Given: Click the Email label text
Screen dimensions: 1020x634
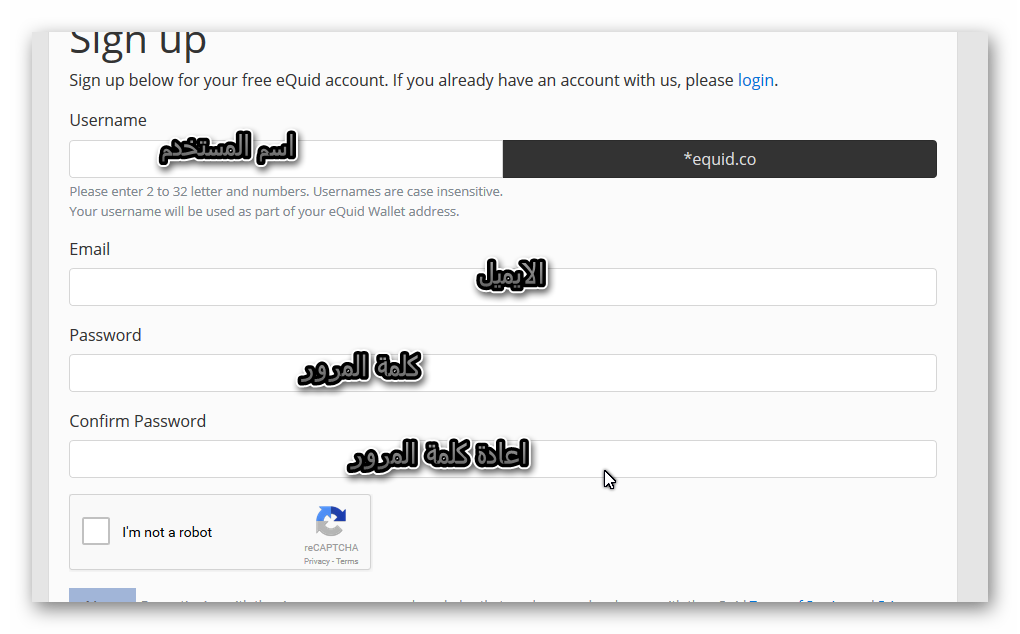Looking at the screenshot, I should pos(89,249).
